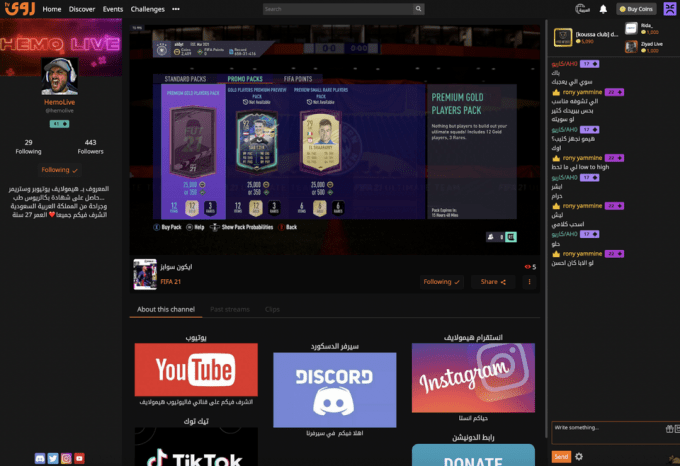Send the chat message

[x=561, y=456]
